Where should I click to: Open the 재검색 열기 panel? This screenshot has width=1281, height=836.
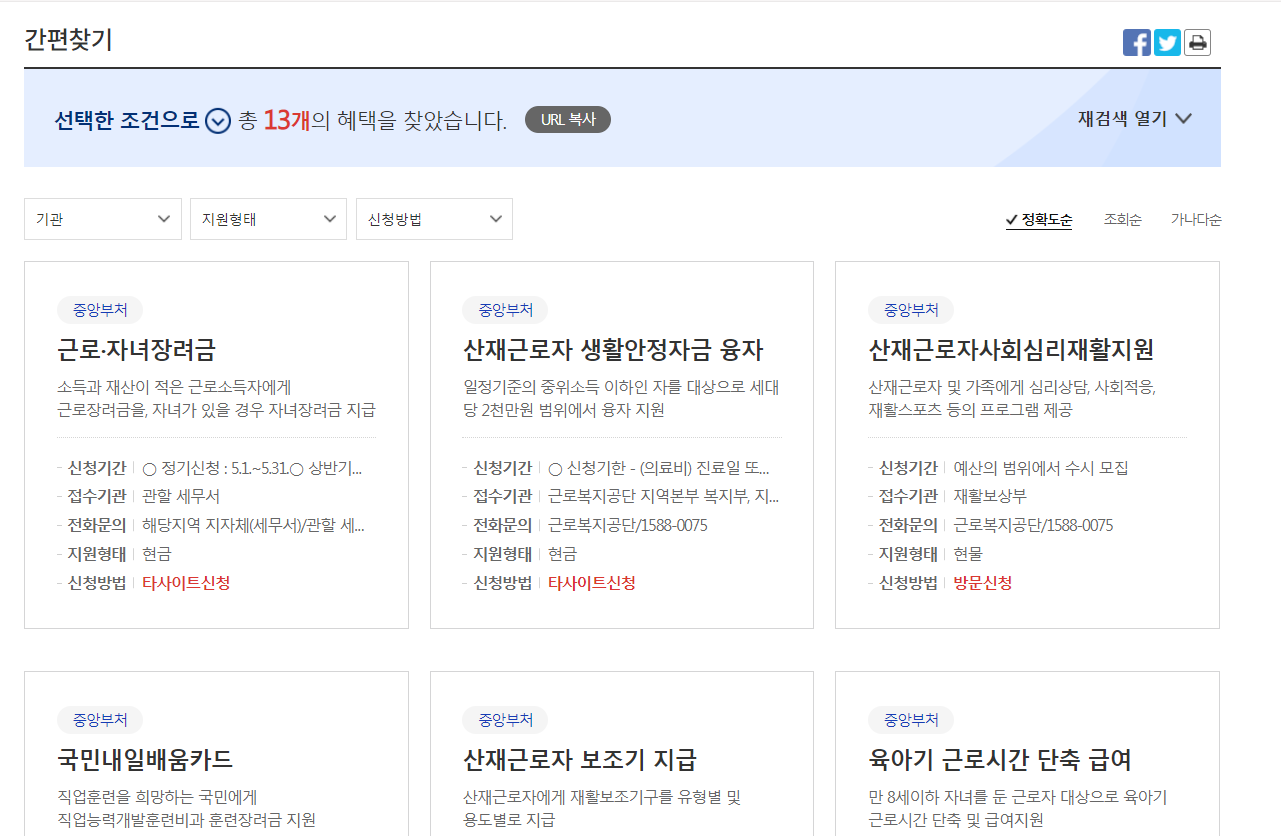pyautogui.click(x=1134, y=118)
